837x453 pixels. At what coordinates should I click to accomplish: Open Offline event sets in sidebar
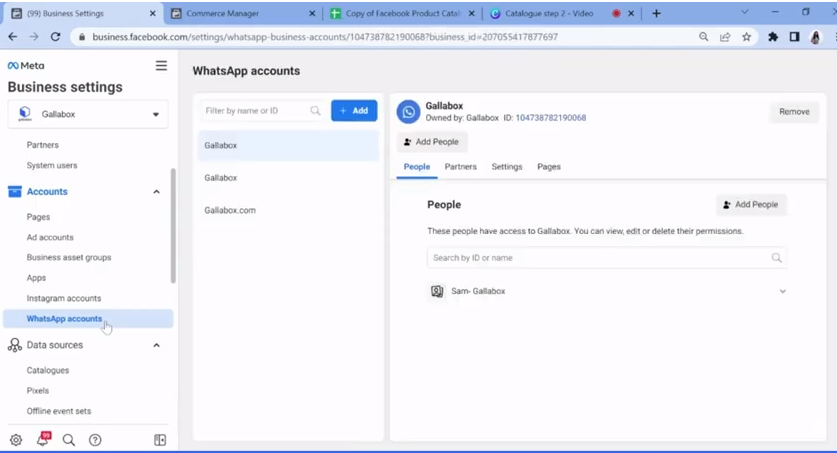(59, 411)
